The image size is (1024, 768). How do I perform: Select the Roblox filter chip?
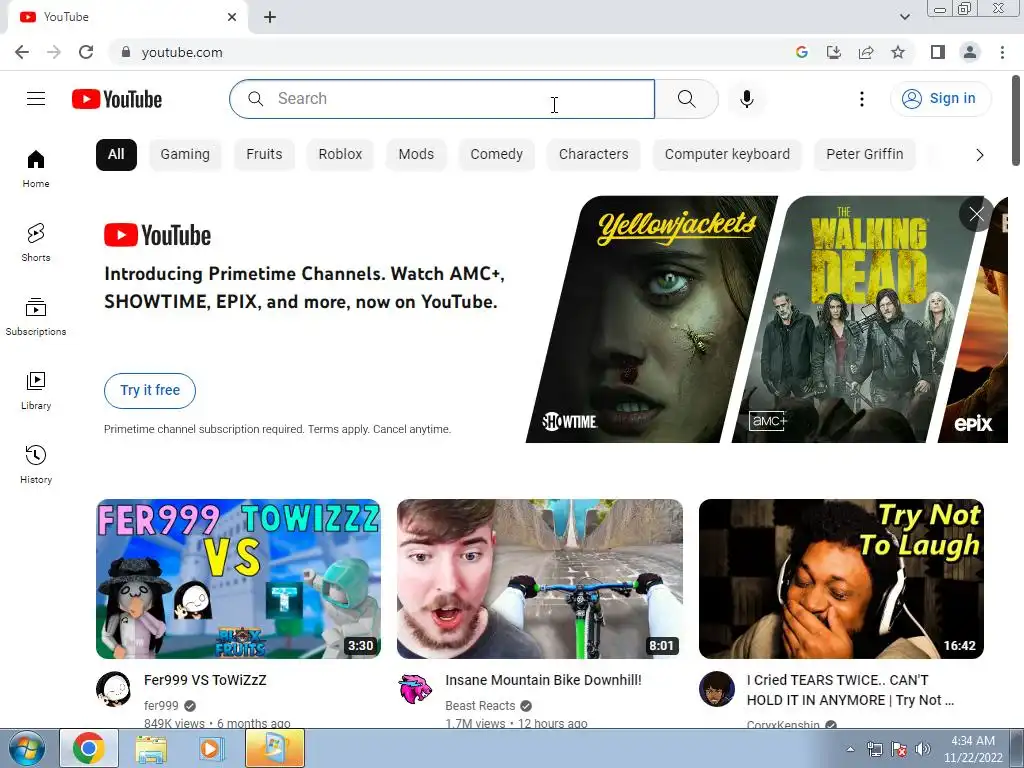(340, 155)
